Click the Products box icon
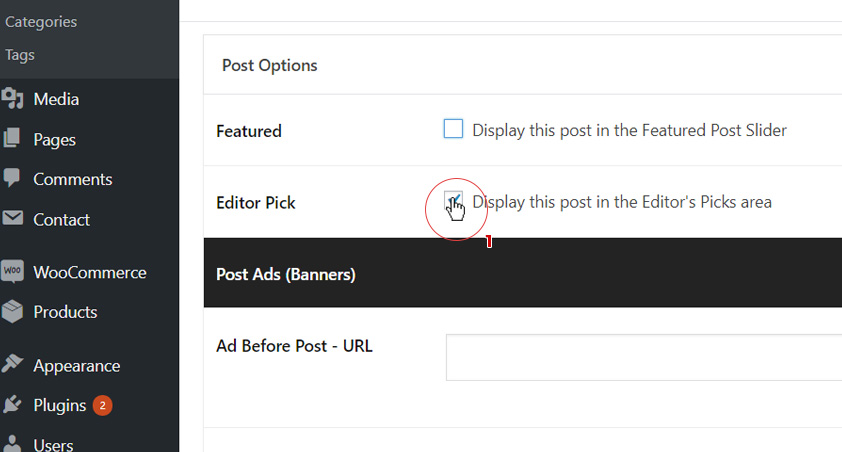The height and width of the screenshot is (452, 842). tap(13, 312)
